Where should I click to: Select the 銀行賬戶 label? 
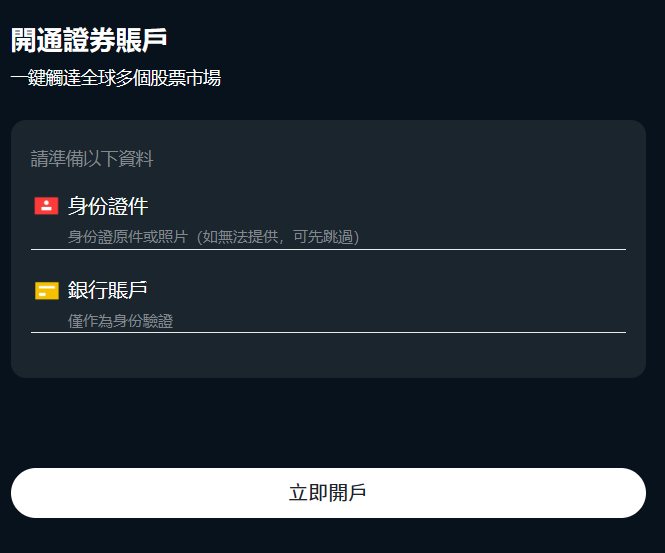click(x=108, y=290)
